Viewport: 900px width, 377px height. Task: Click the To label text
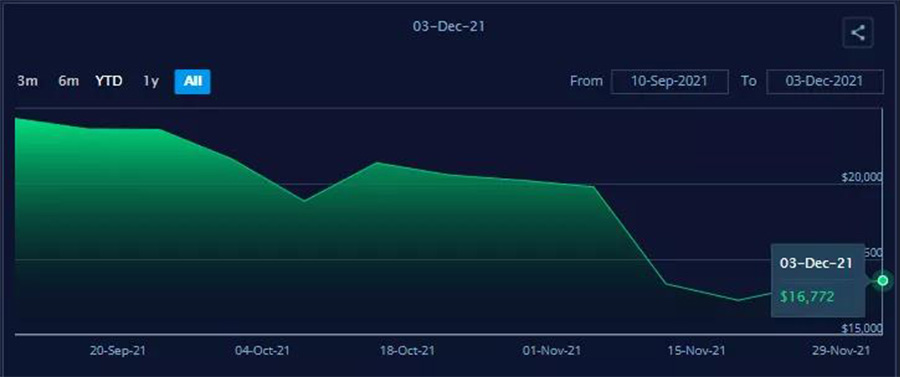coord(748,81)
